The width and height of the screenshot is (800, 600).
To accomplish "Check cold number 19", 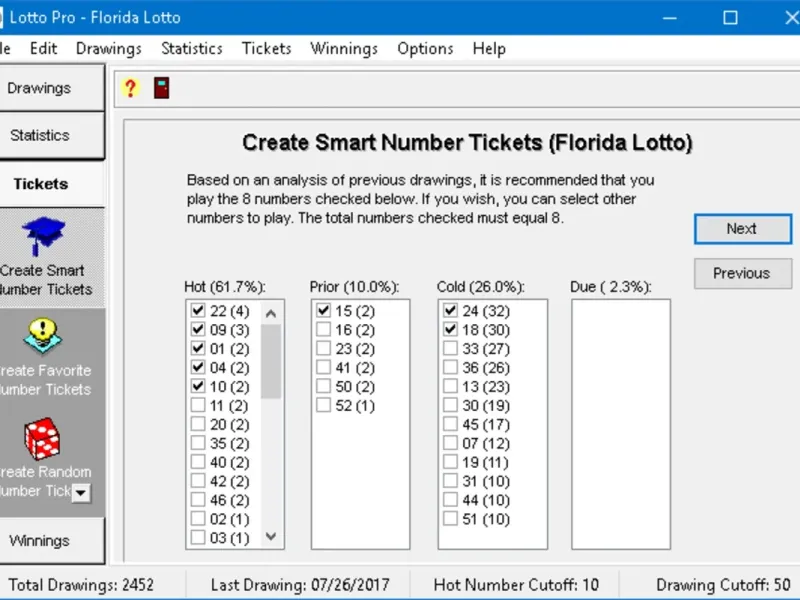I will click(450, 462).
